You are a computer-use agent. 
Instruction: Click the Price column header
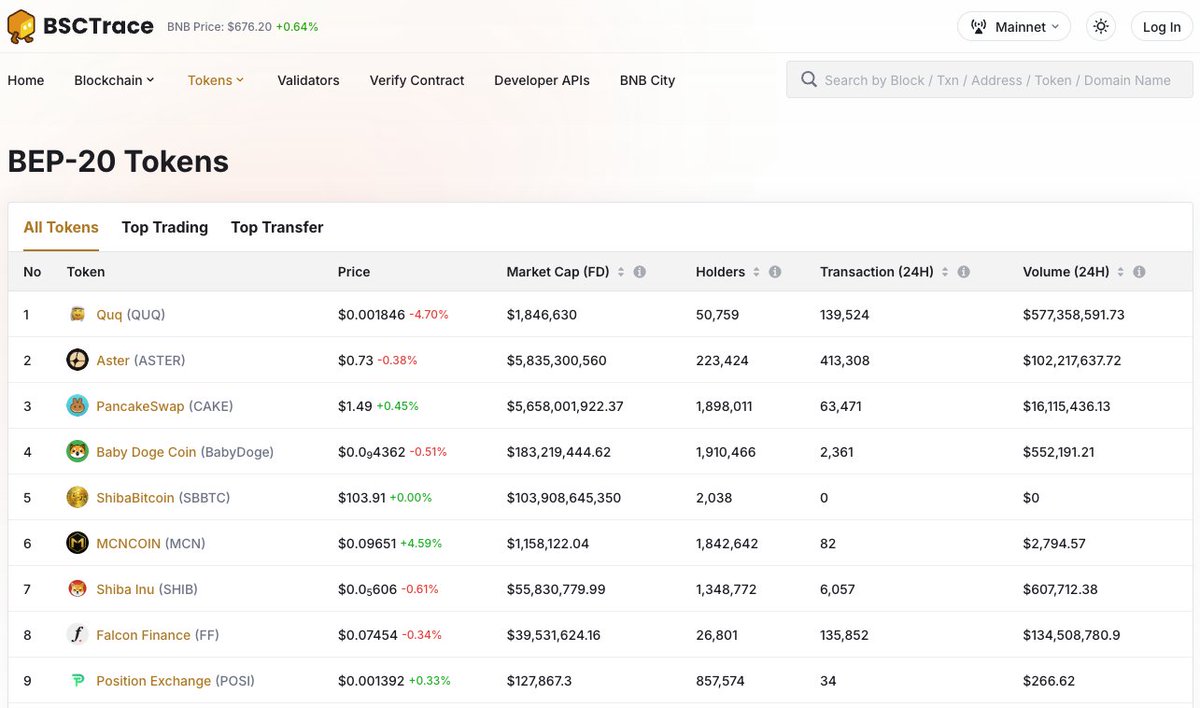tap(354, 272)
